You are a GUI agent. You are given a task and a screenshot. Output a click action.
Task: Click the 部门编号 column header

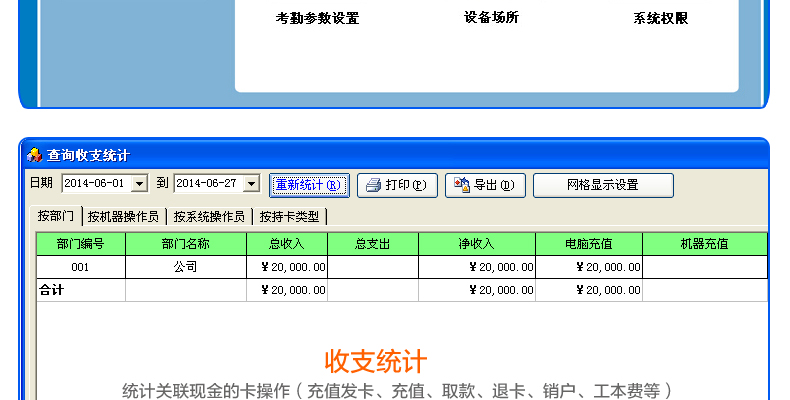(x=80, y=244)
